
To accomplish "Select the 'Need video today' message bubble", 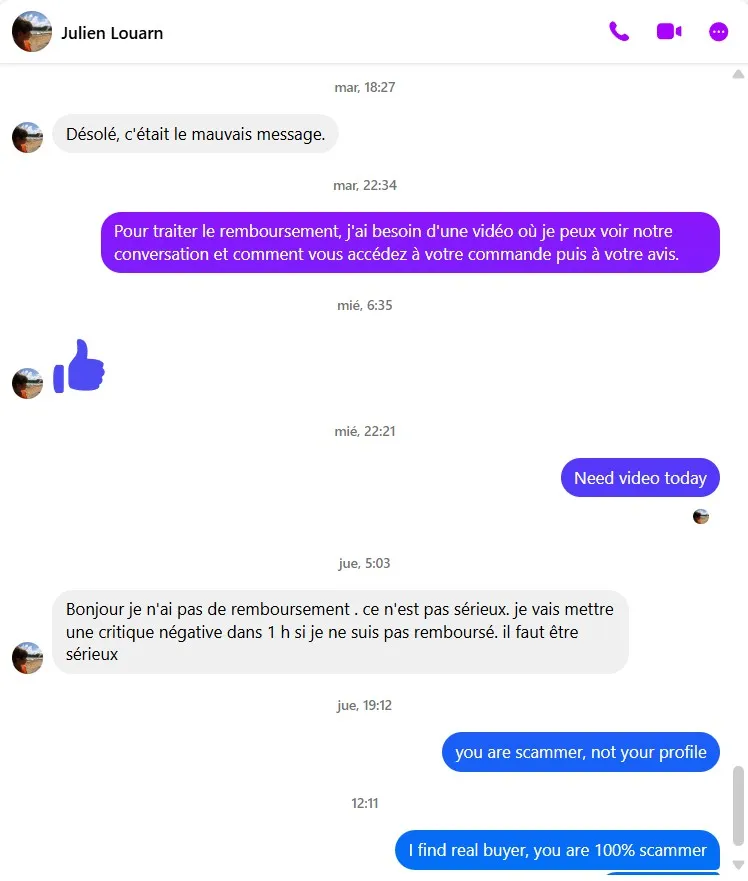I will [640, 478].
